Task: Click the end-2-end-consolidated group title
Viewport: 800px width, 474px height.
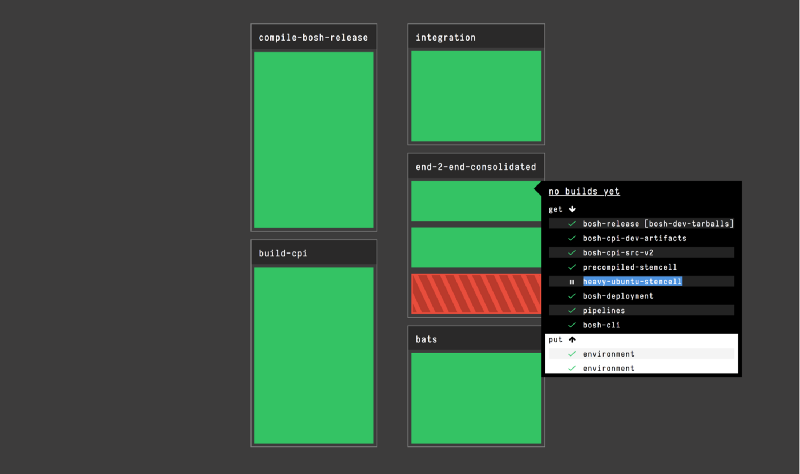Action: (x=475, y=167)
